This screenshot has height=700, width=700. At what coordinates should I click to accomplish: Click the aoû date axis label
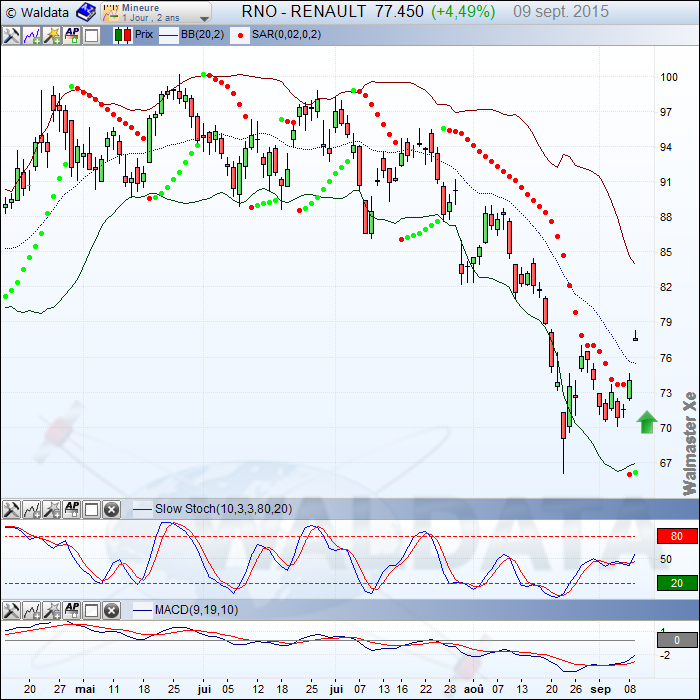[x=474, y=689]
